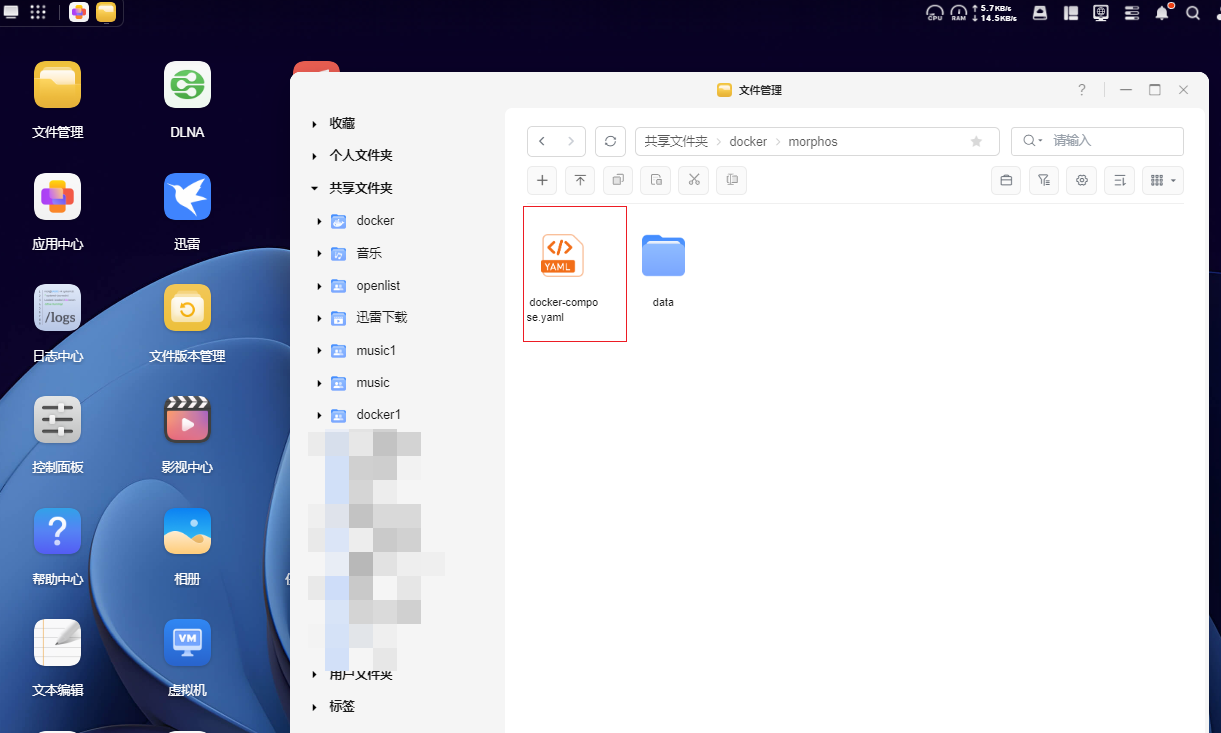Navigate to 共享文件夹 in breadcrumb
The width and height of the screenshot is (1221, 733).
676,142
